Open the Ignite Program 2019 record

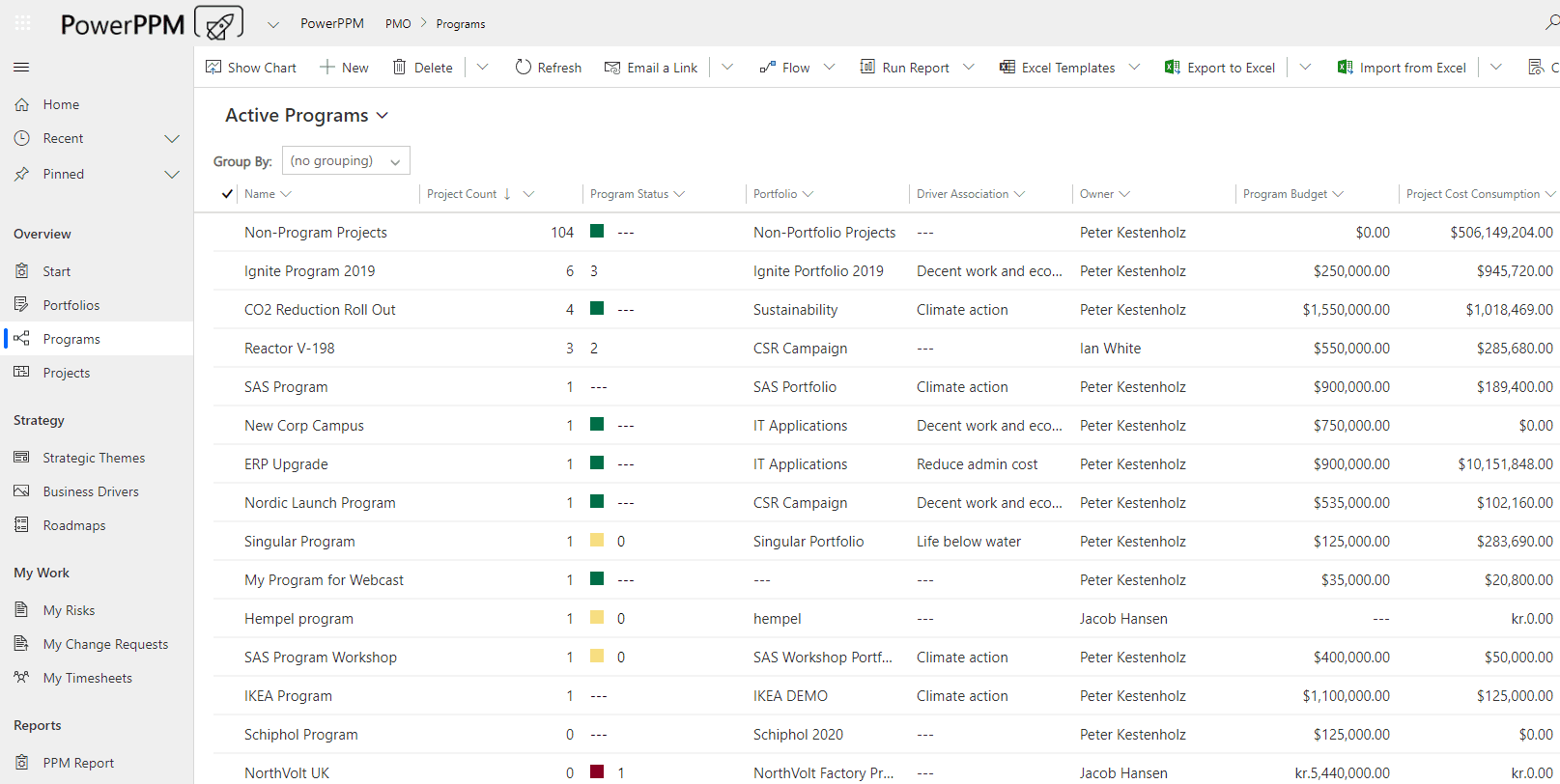point(309,271)
